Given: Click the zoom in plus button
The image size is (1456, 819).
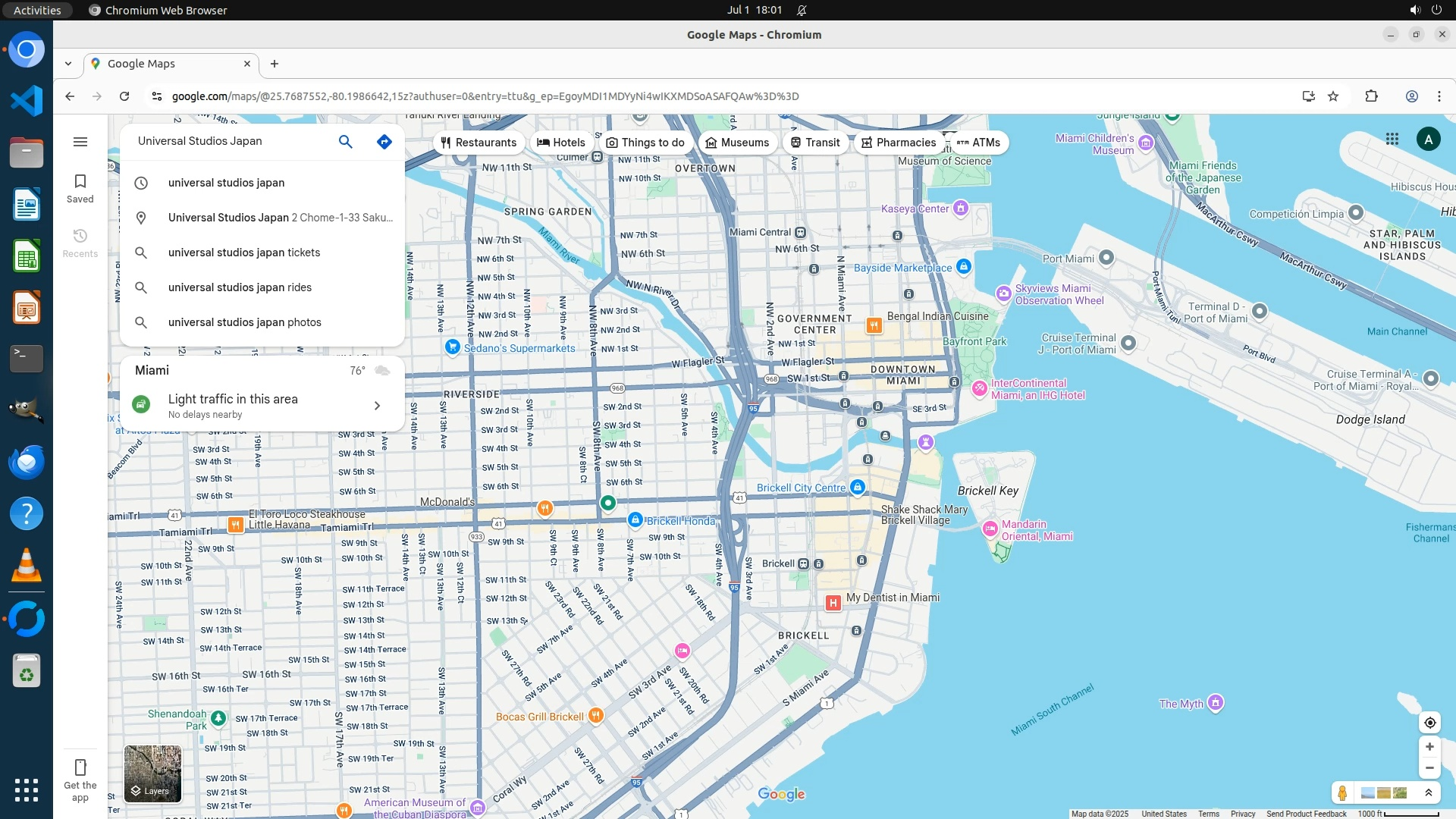Looking at the screenshot, I should coord(1429,747).
